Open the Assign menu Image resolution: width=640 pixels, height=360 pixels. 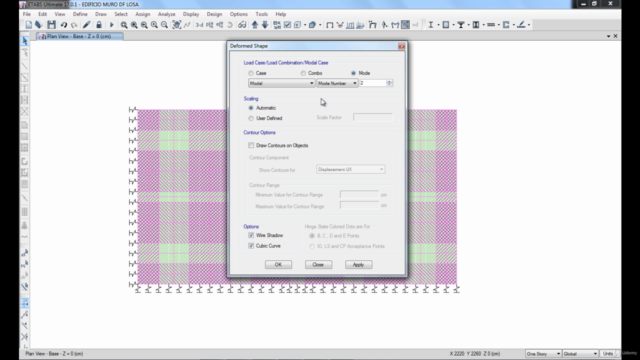[x=142, y=14]
